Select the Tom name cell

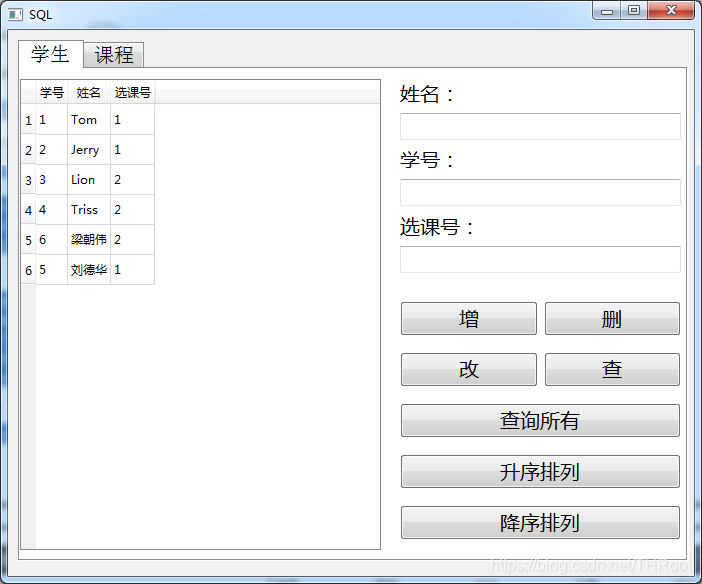(x=89, y=120)
